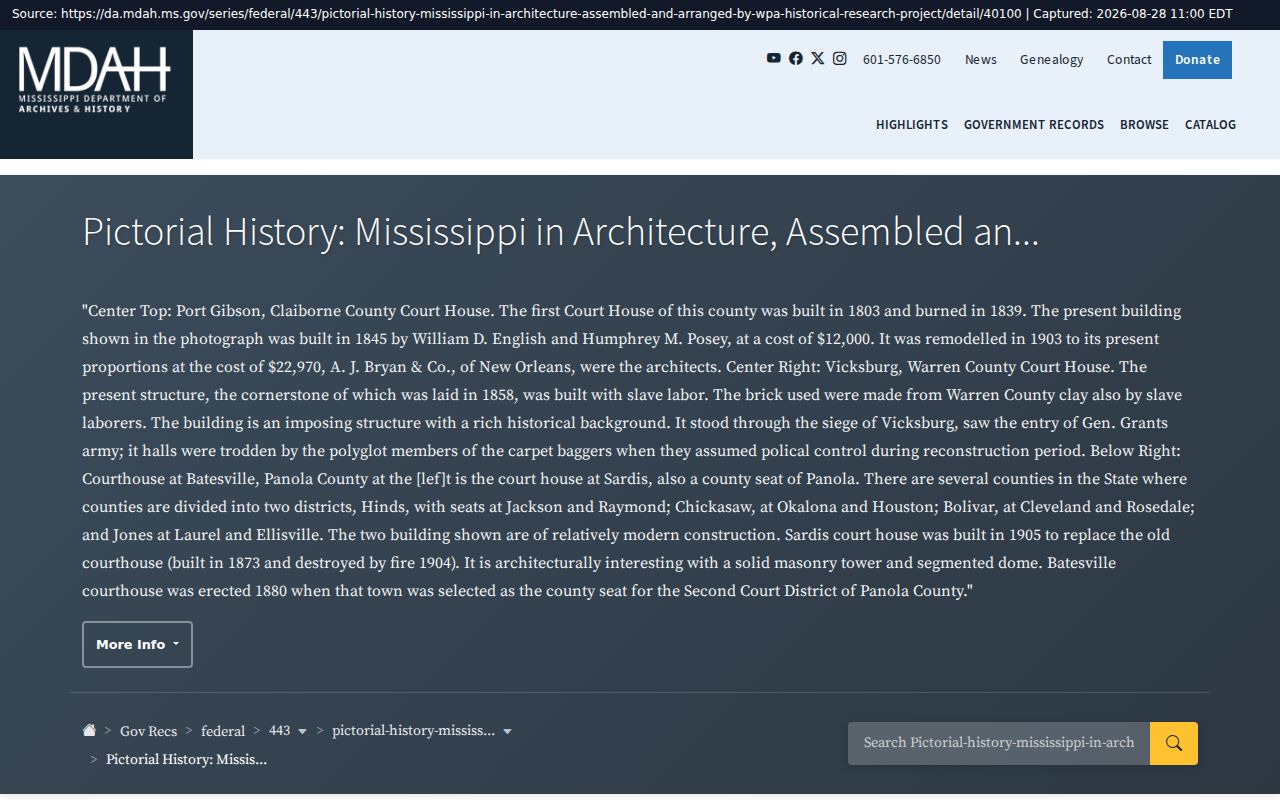Click the Donate button

[1197, 60]
